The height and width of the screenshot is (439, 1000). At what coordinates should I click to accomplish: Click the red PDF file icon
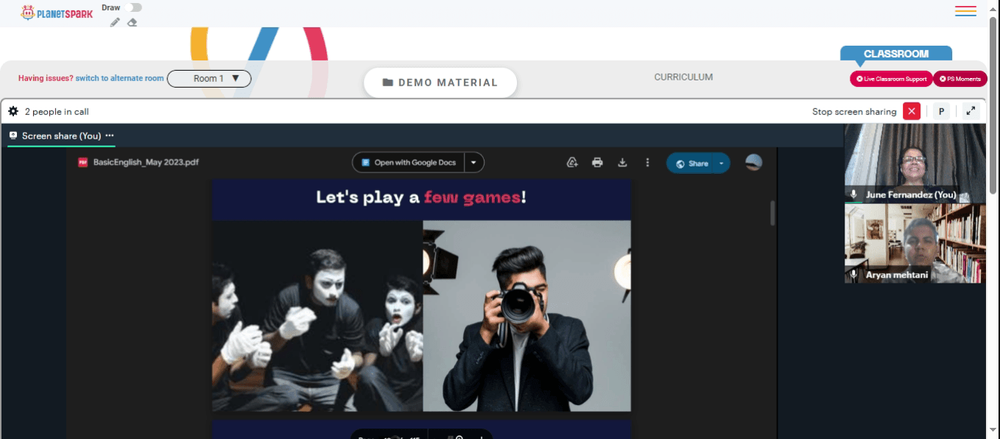(83, 162)
